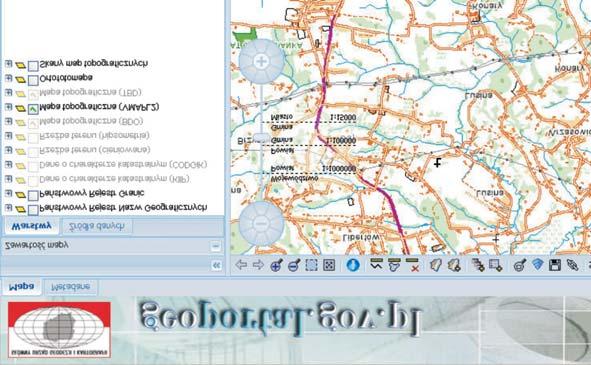The image size is (591, 365).
Task: Uncheck the Mapa topograficzna (VMAPL2) checkbox
Action: (x=34, y=109)
